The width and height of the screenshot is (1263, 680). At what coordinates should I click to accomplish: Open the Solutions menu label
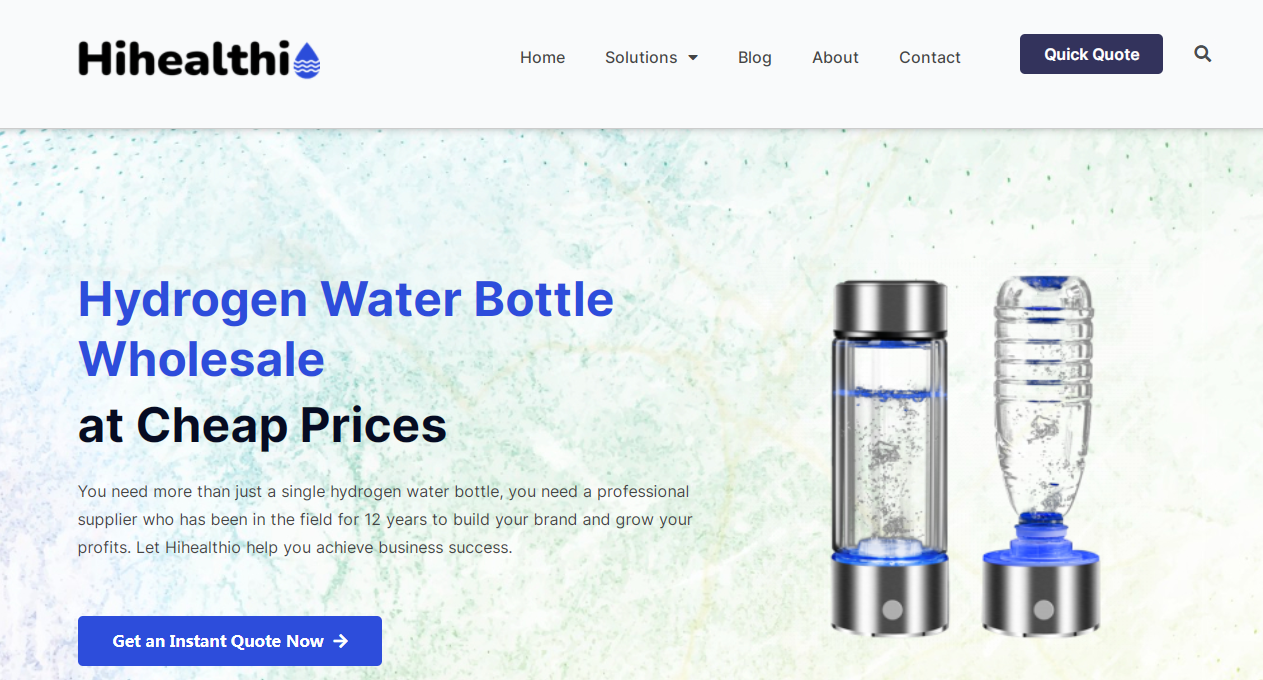point(641,58)
